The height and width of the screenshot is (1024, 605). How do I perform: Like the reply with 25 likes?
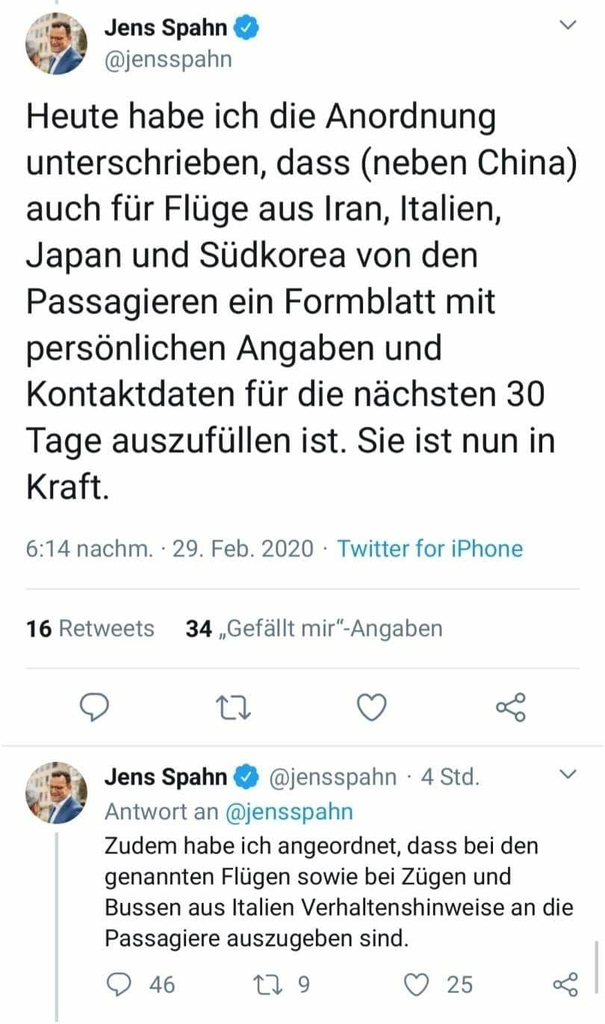(x=416, y=985)
